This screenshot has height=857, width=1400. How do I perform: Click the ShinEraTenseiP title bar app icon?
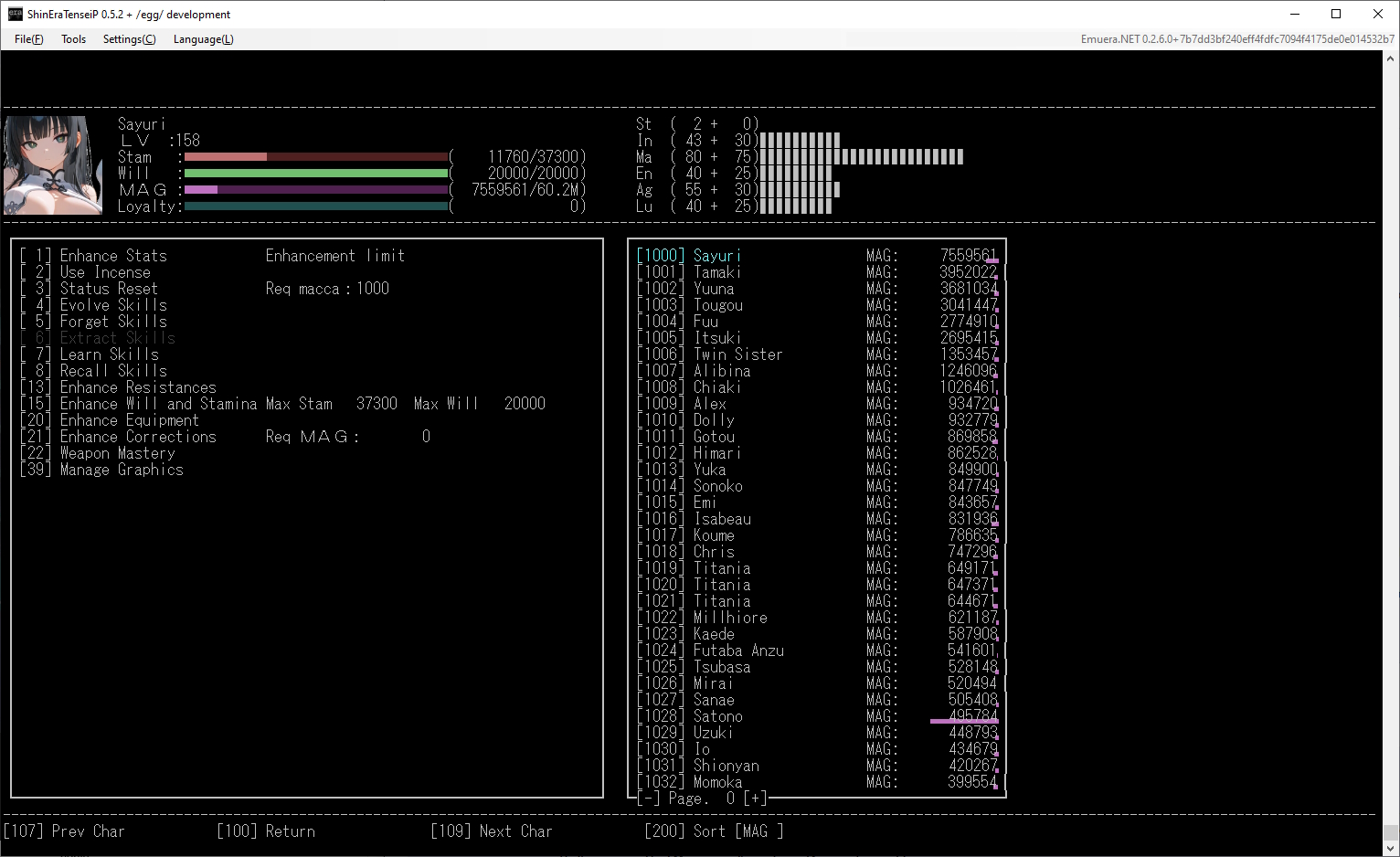coord(16,14)
